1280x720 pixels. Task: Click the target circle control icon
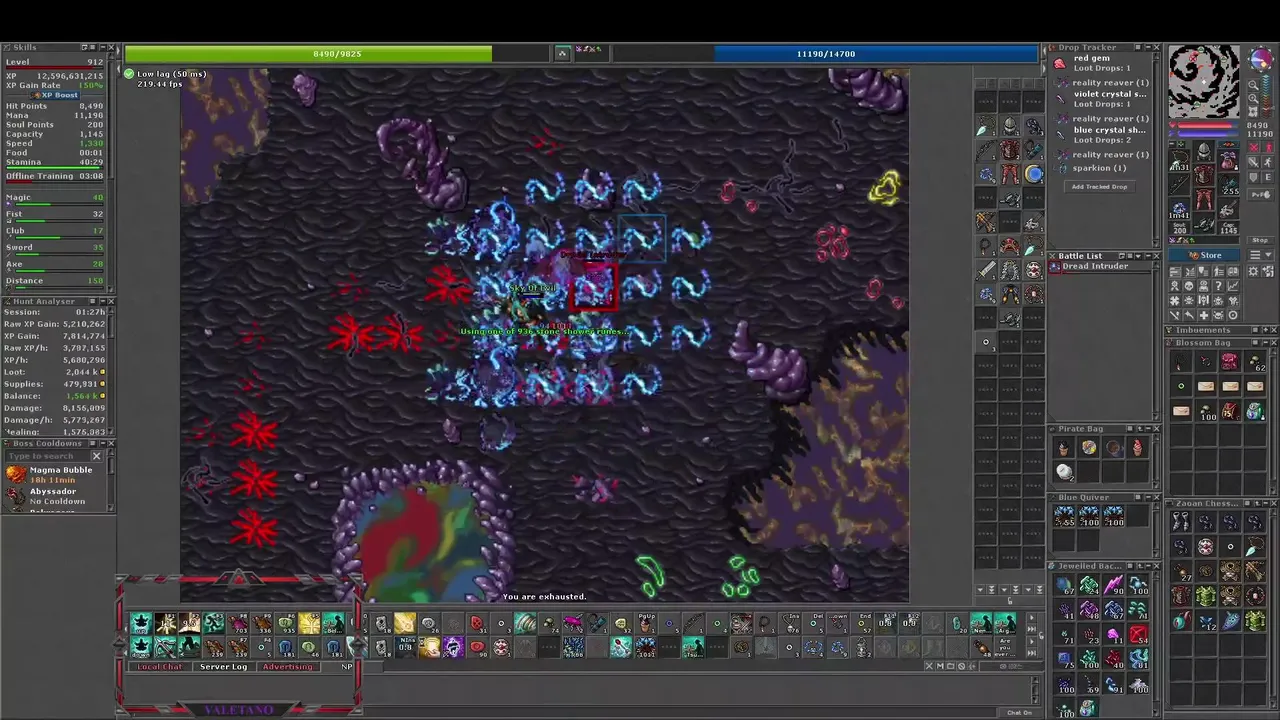[x=1233, y=315]
